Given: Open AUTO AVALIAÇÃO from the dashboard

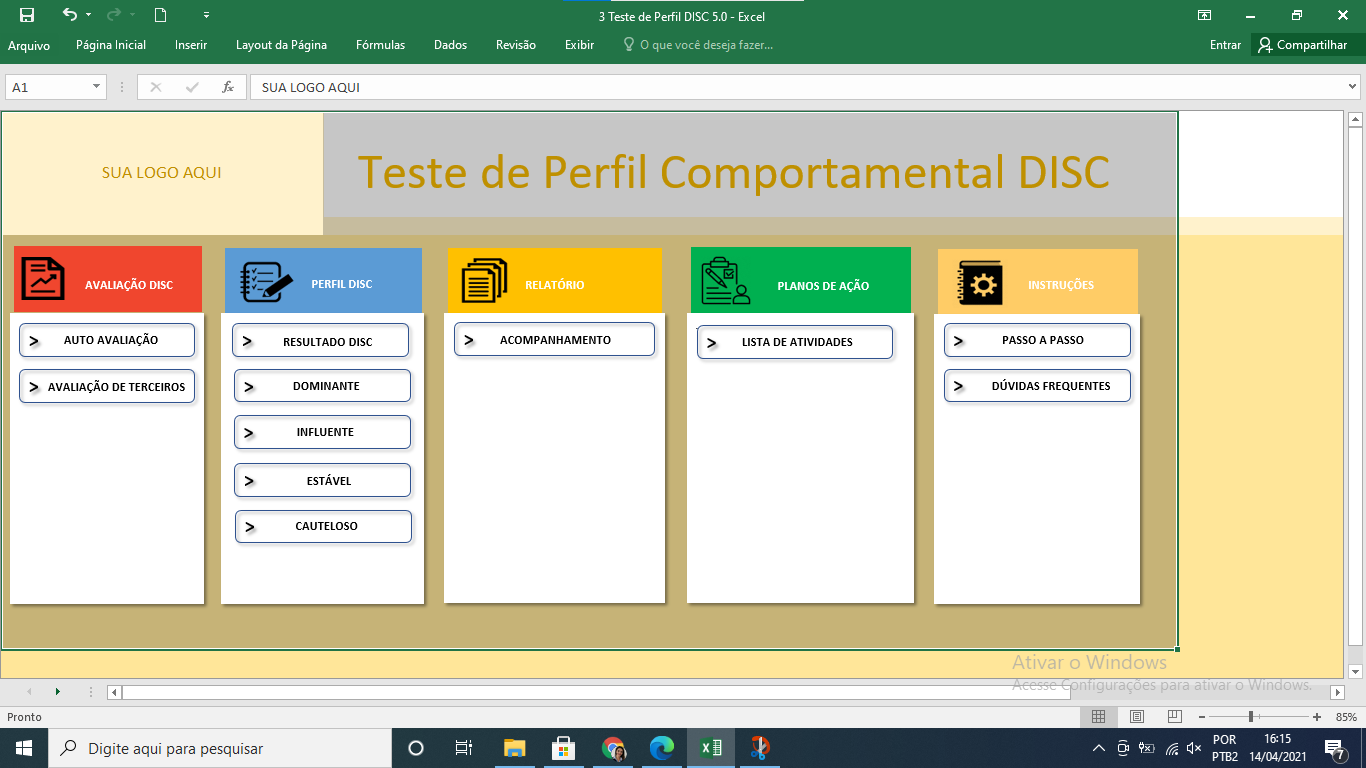Looking at the screenshot, I should click(107, 340).
